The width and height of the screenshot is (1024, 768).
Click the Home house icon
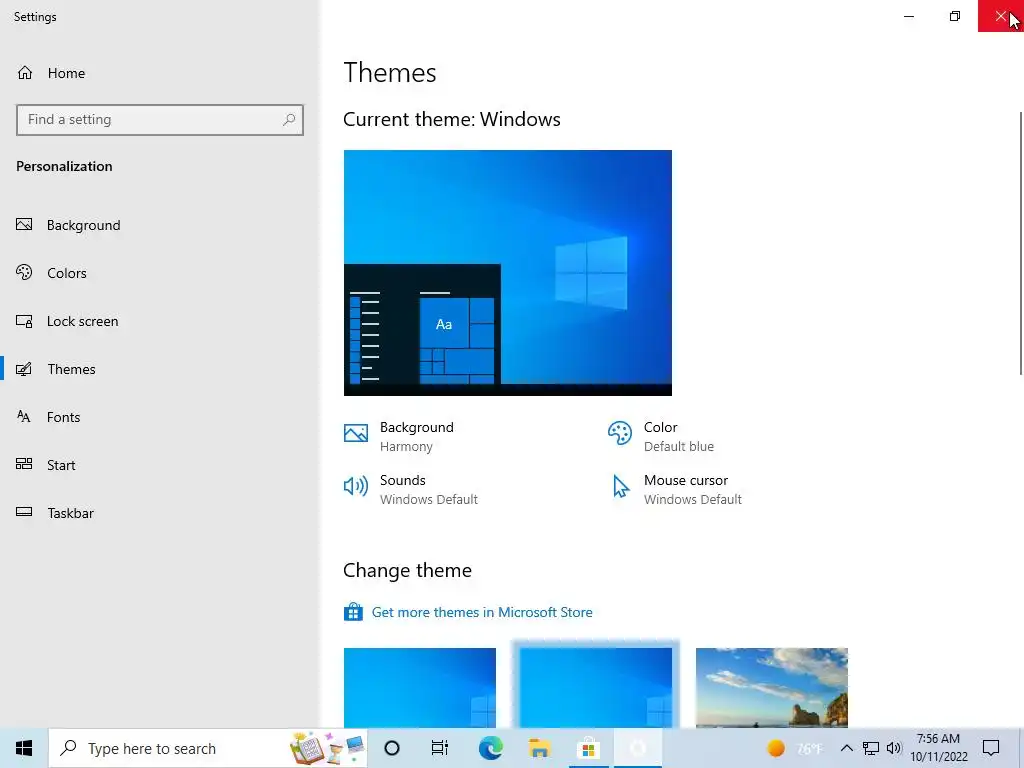[x=25, y=73]
